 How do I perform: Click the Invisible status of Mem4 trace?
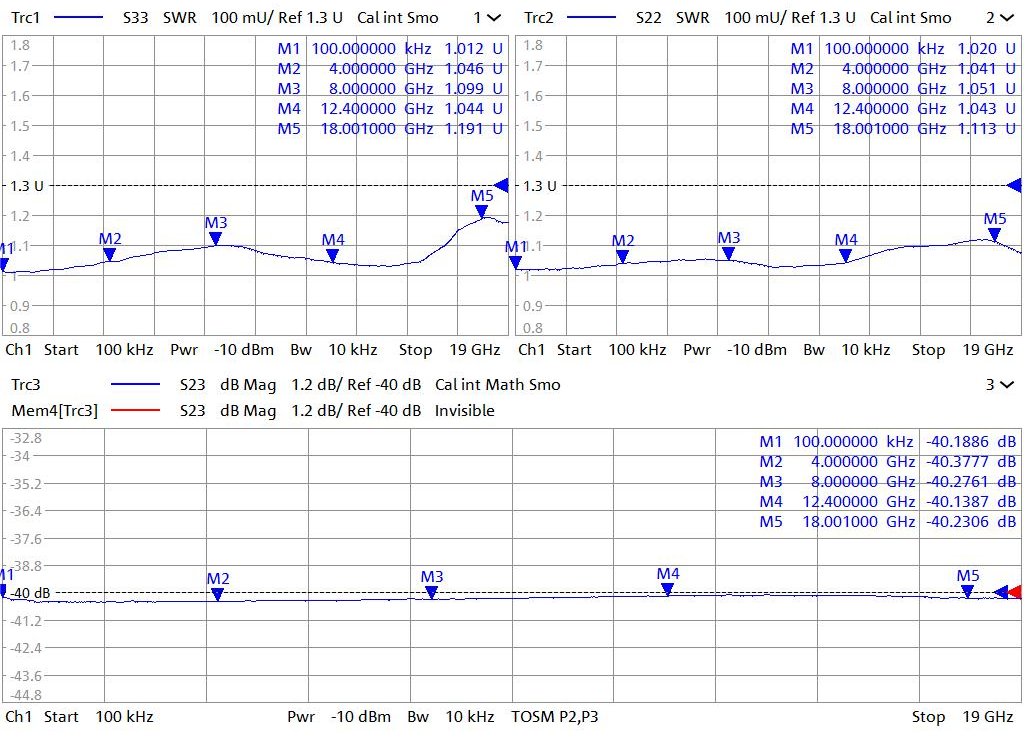coord(464,411)
